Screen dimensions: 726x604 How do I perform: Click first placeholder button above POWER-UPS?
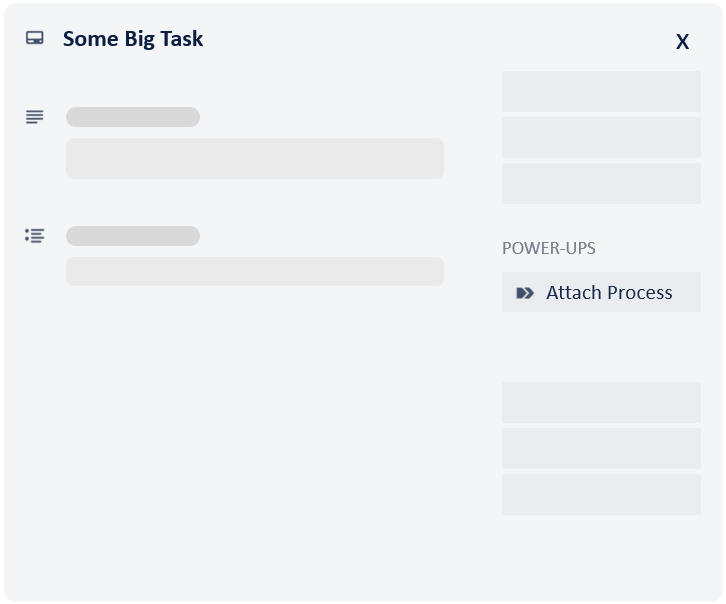pos(601,91)
